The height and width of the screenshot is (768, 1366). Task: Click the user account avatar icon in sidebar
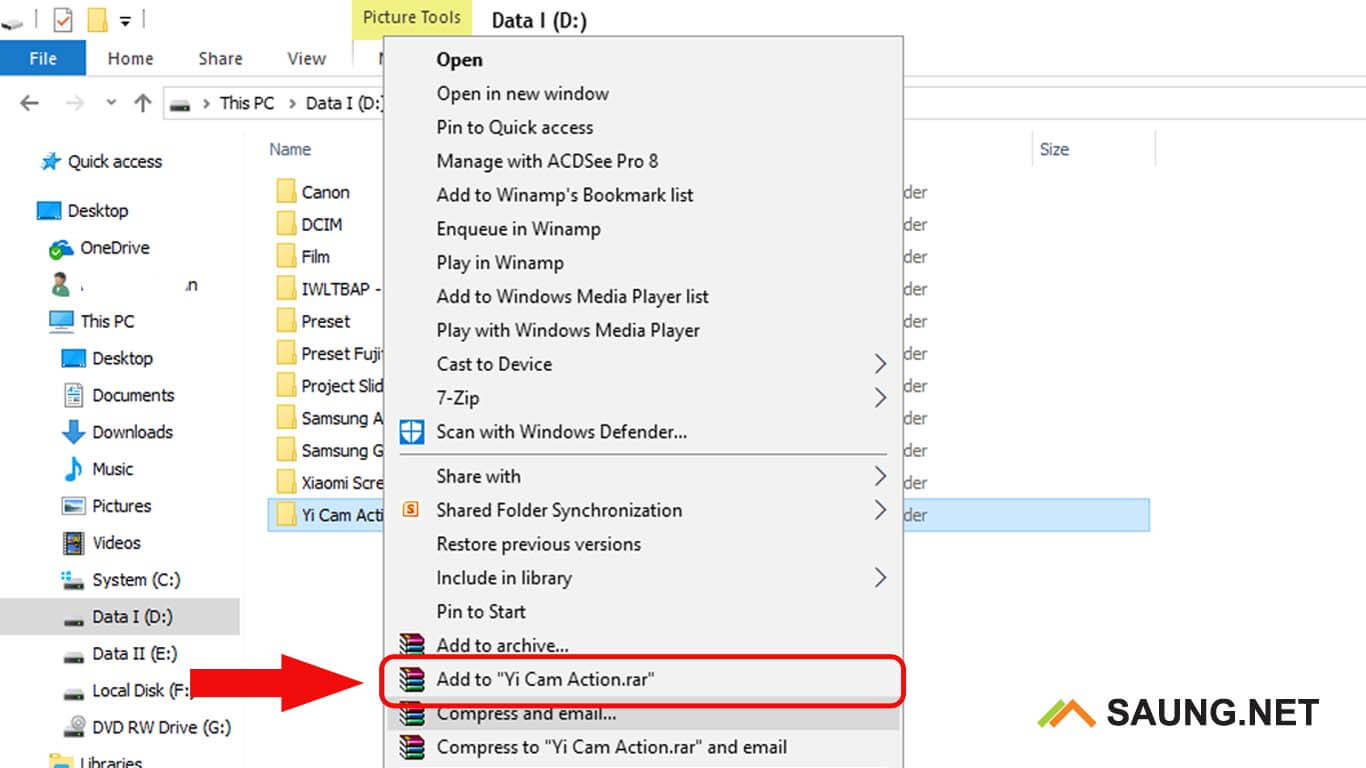click(61, 285)
